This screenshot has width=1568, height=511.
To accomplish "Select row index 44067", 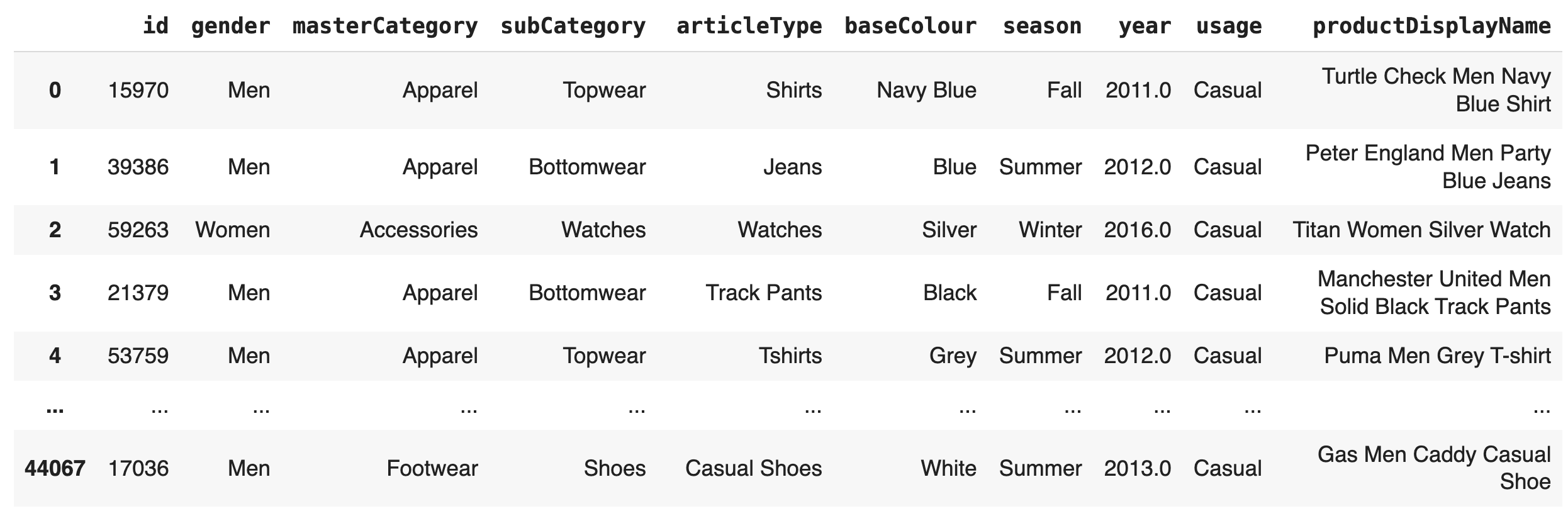I will click(x=55, y=468).
